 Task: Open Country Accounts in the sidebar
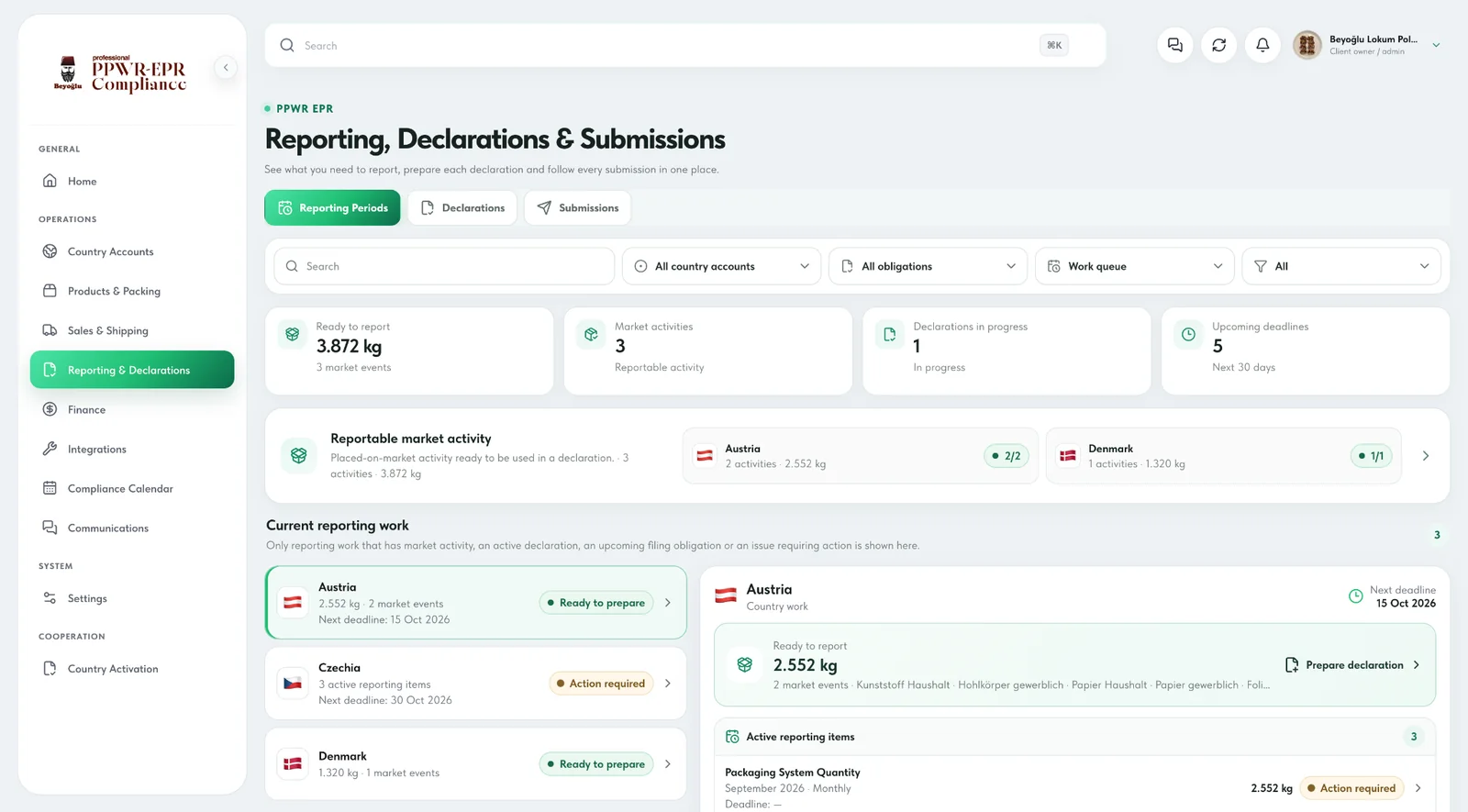[132, 251]
